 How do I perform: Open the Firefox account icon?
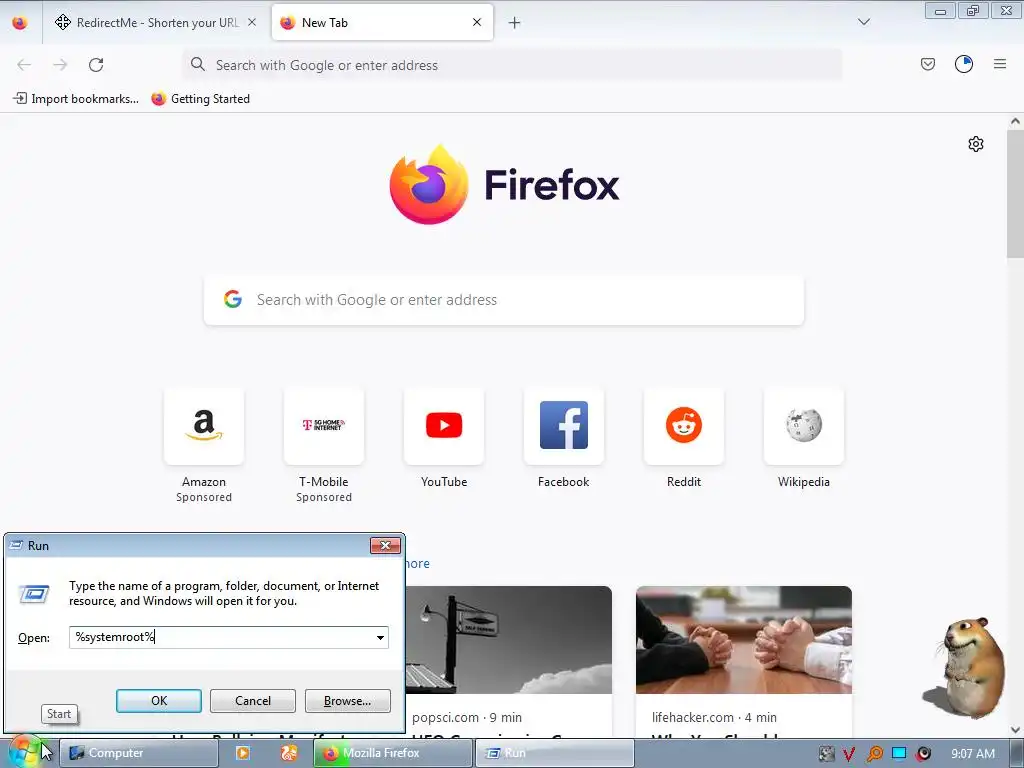point(964,64)
